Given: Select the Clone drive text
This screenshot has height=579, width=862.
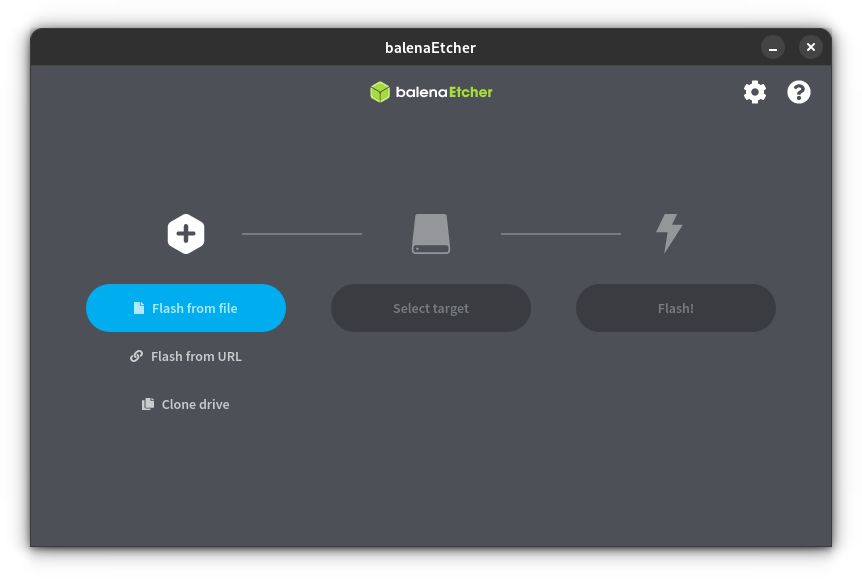Looking at the screenshot, I should point(195,405).
